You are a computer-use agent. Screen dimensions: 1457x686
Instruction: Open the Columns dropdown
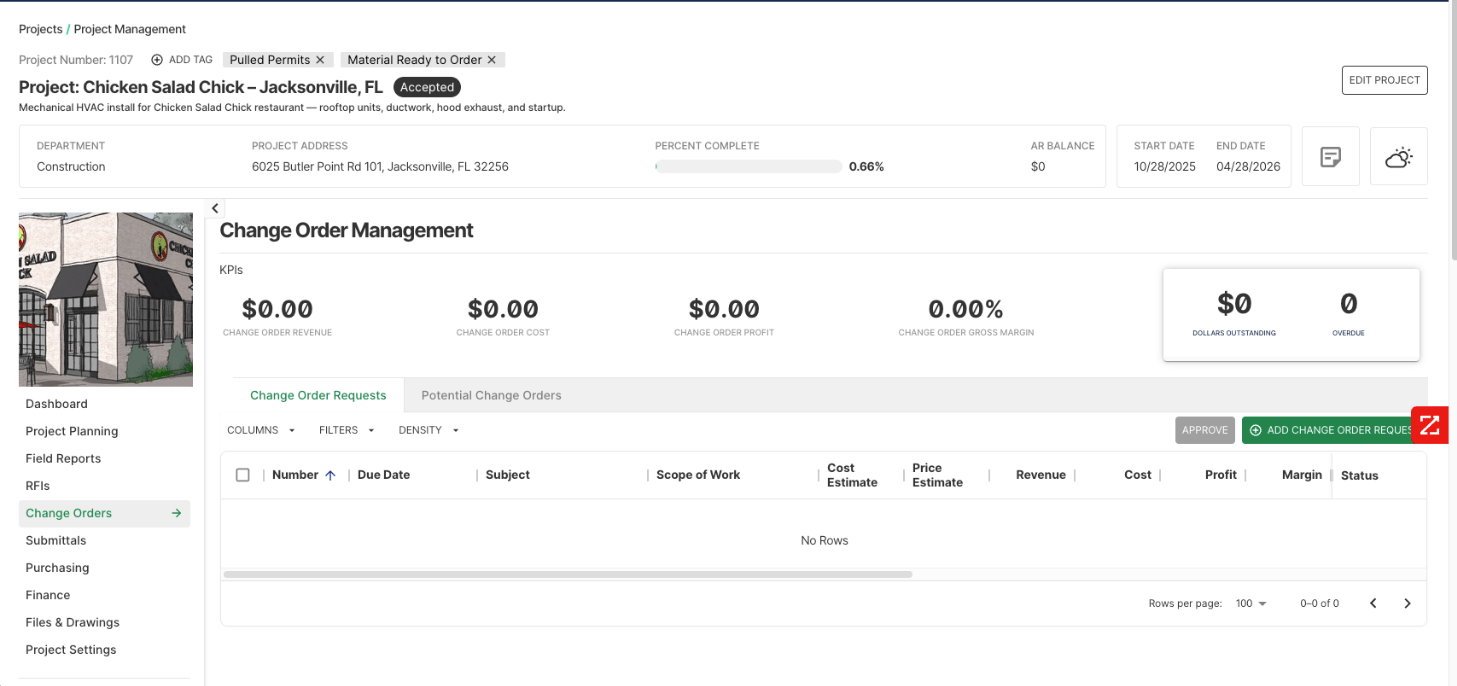[x=261, y=430]
